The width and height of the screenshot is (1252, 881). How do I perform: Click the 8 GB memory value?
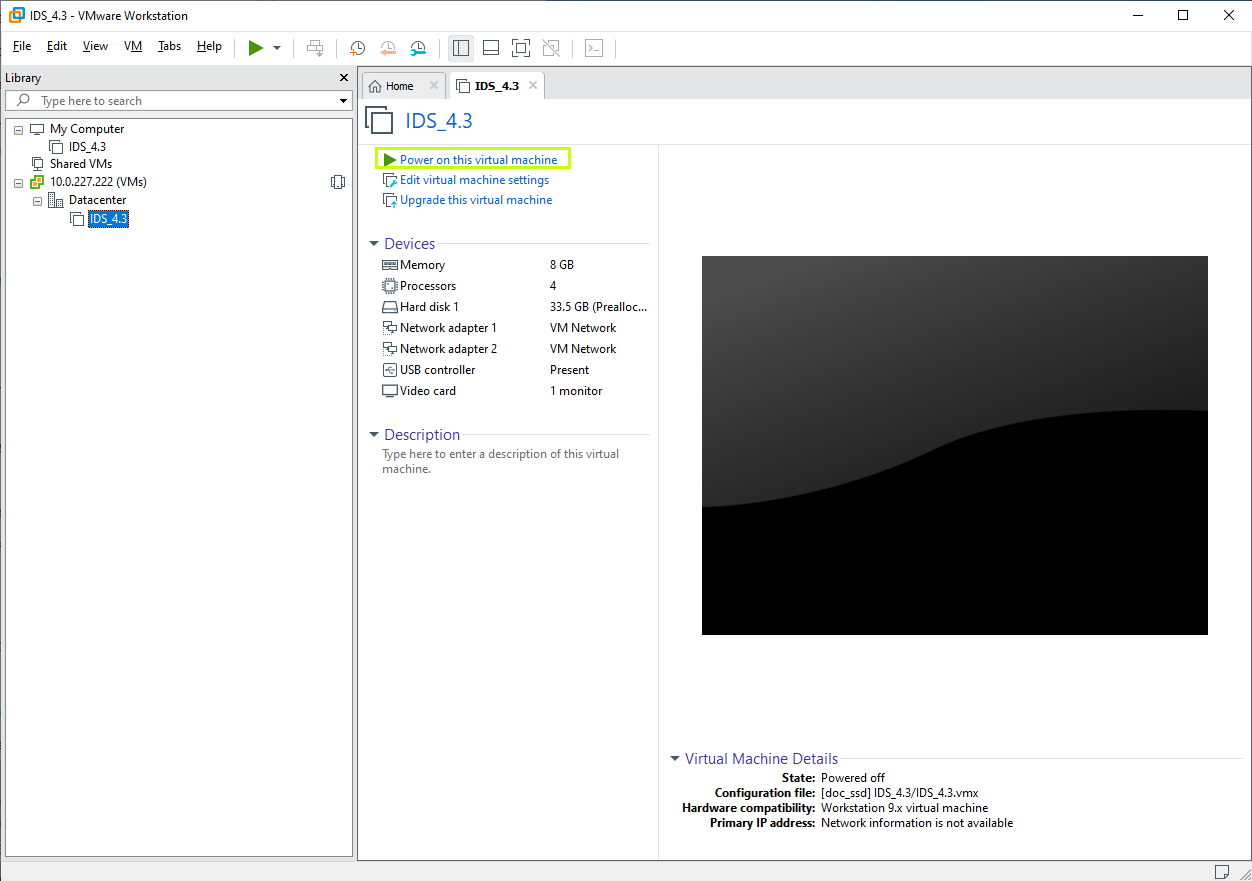tap(562, 265)
